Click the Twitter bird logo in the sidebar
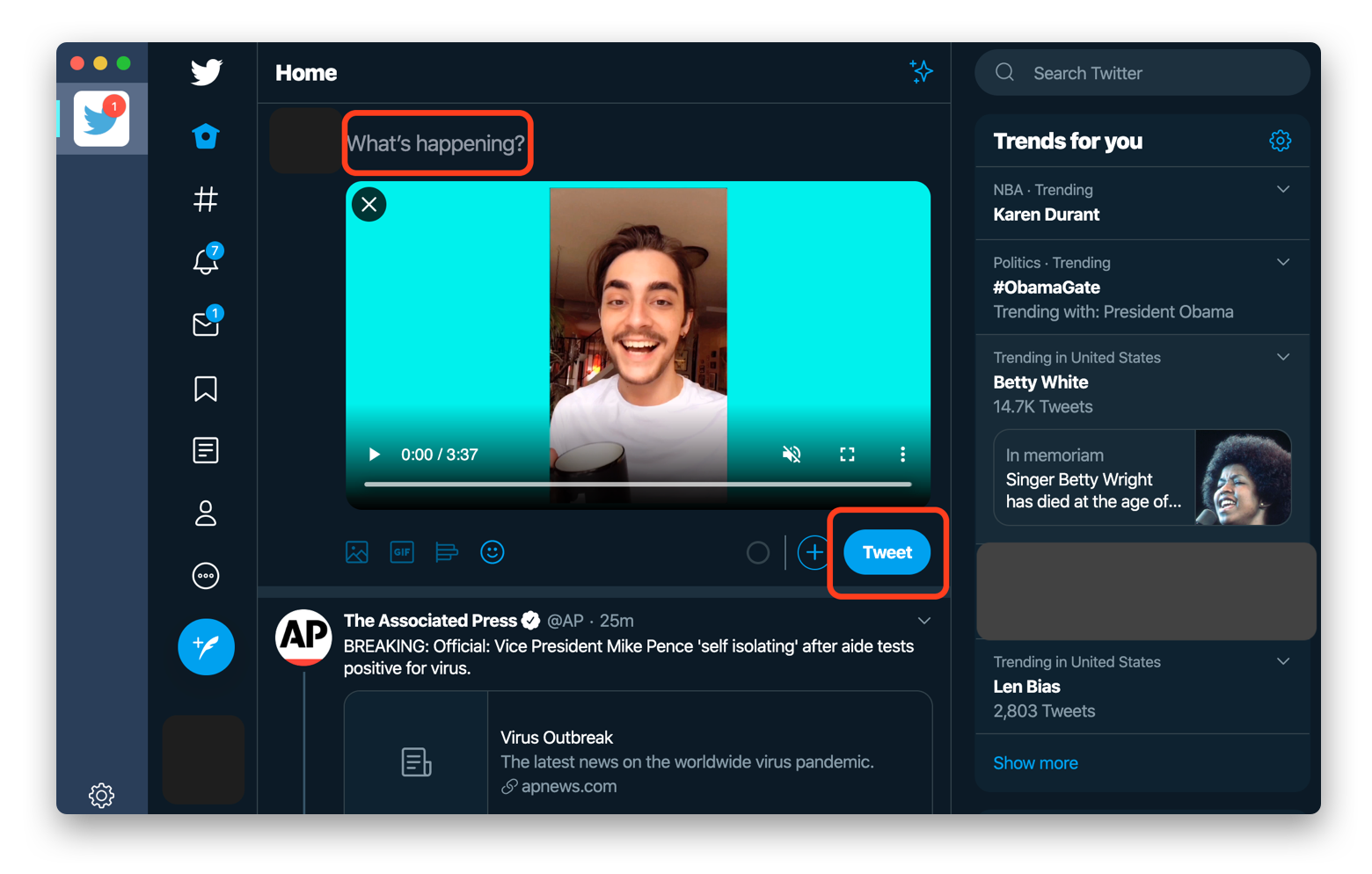The height and width of the screenshot is (874, 1372). pos(207,72)
